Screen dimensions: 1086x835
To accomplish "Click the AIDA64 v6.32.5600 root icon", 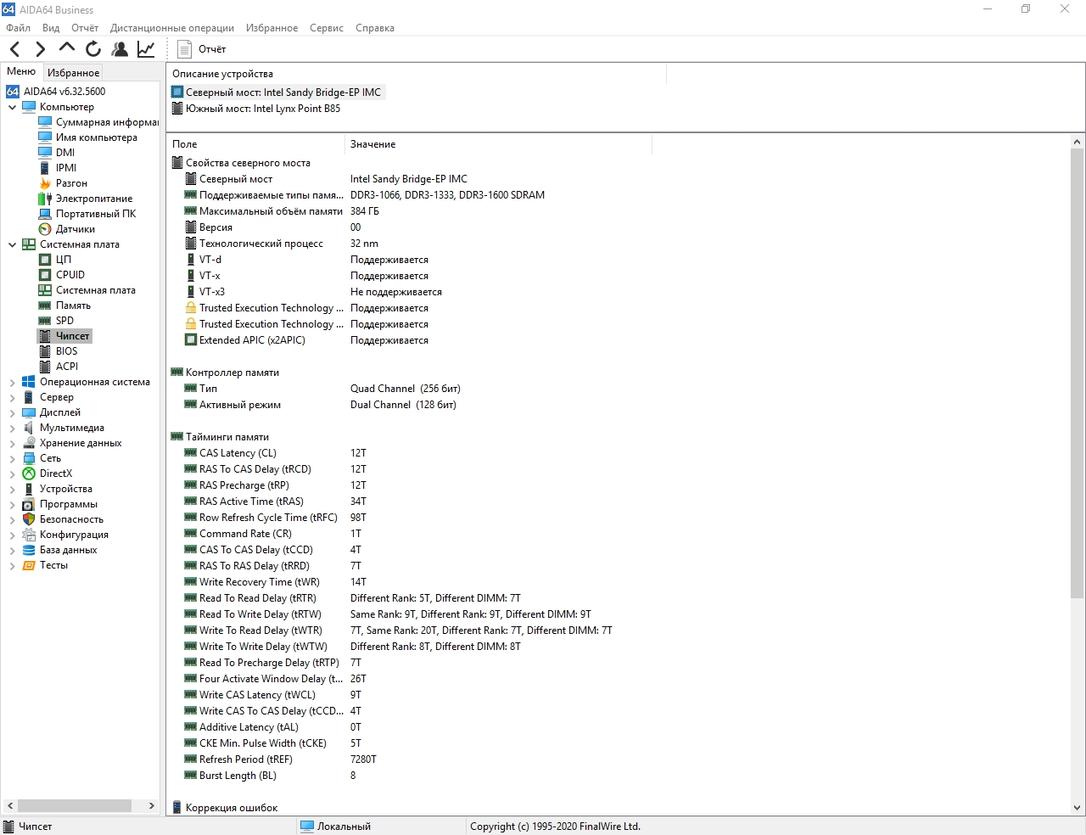I will (12, 91).
